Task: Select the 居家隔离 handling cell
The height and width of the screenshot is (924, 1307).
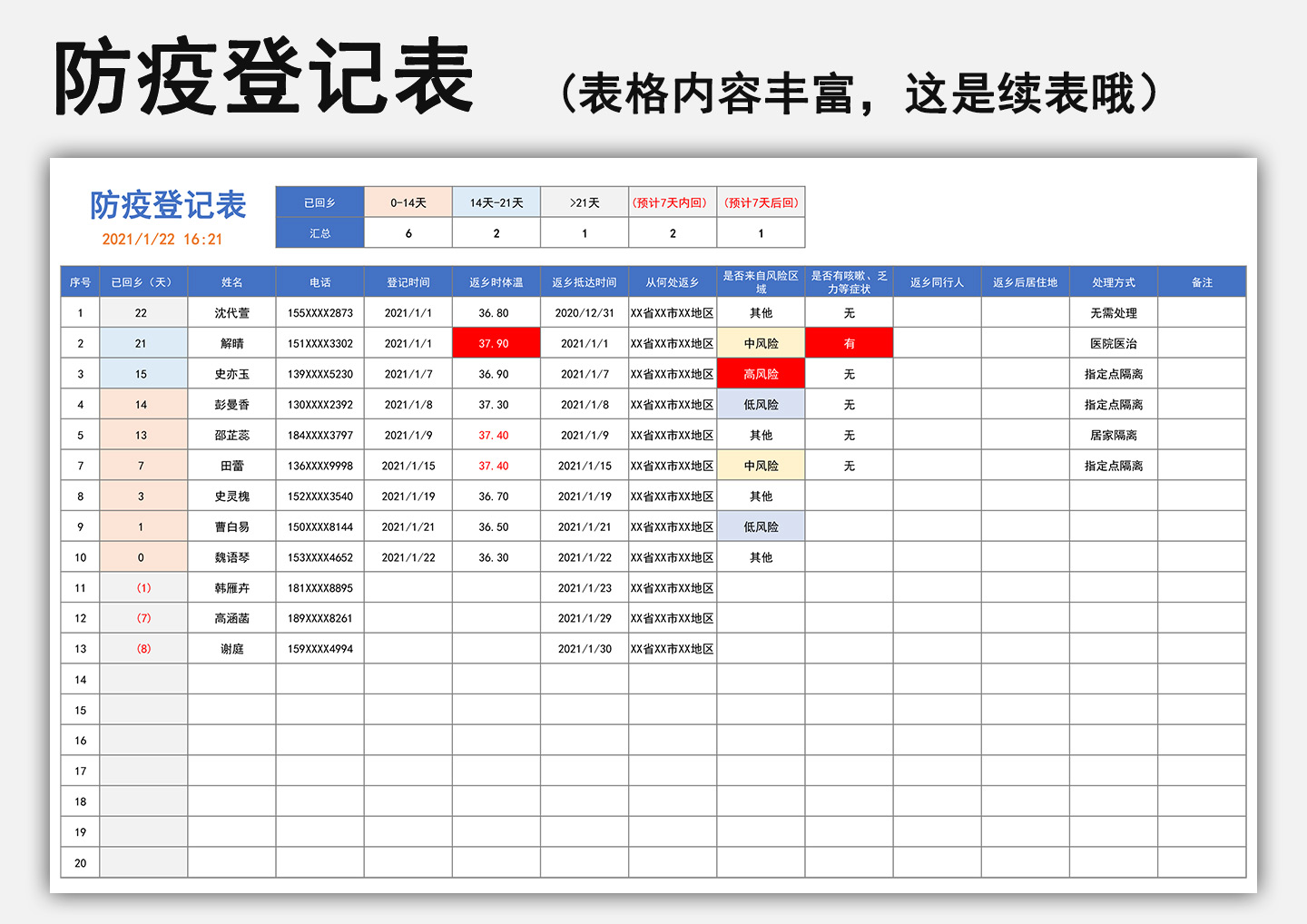Action: click(x=1114, y=435)
